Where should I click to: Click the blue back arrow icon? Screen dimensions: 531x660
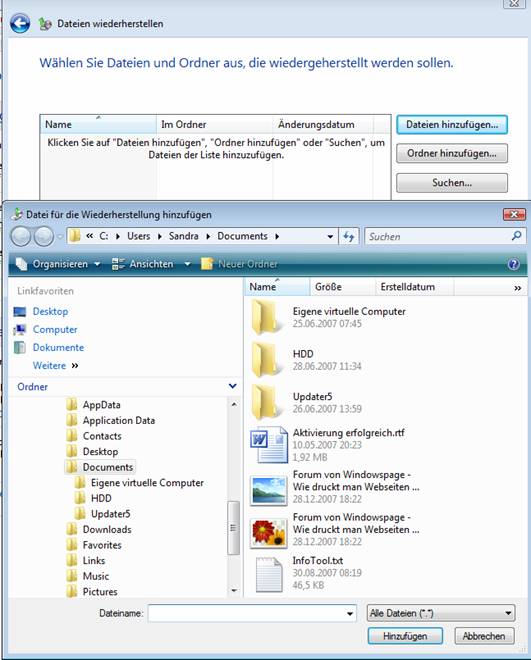[x=20, y=24]
